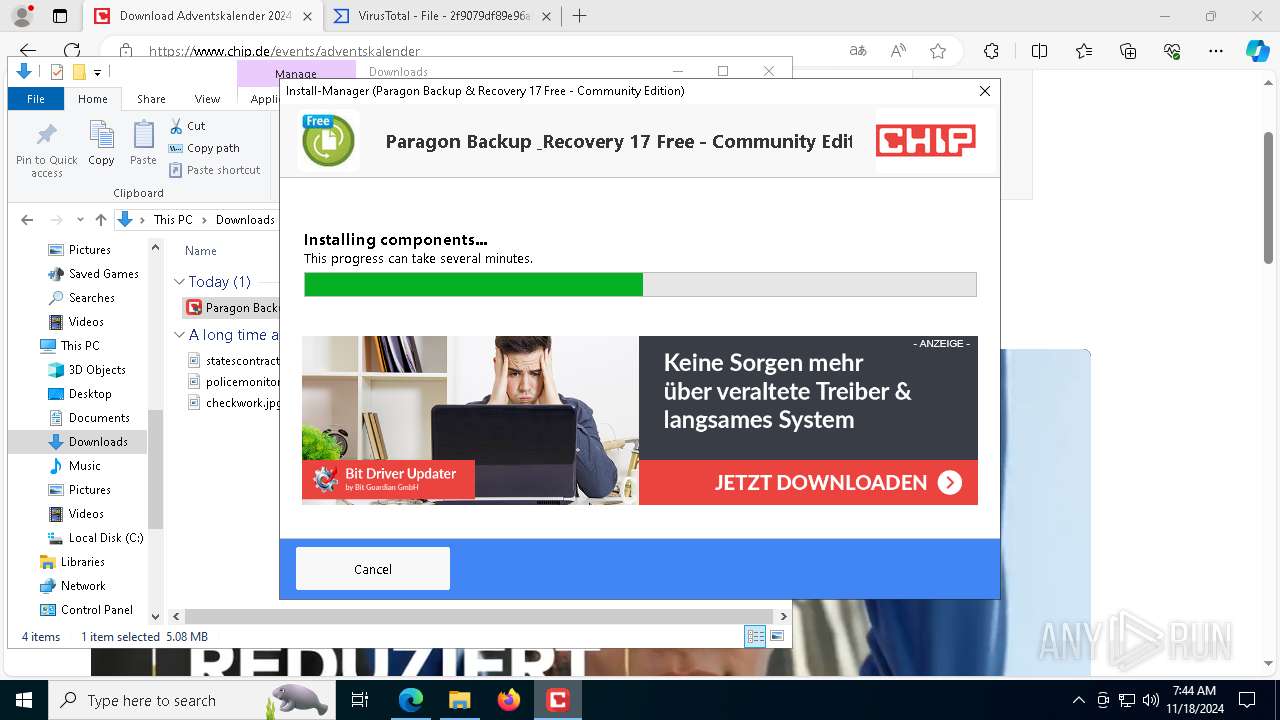Open Edge split screen icon
Image resolution: width=1280 pixels, height=720 pixels.
pyautogui.click(x=1039, y=51)
